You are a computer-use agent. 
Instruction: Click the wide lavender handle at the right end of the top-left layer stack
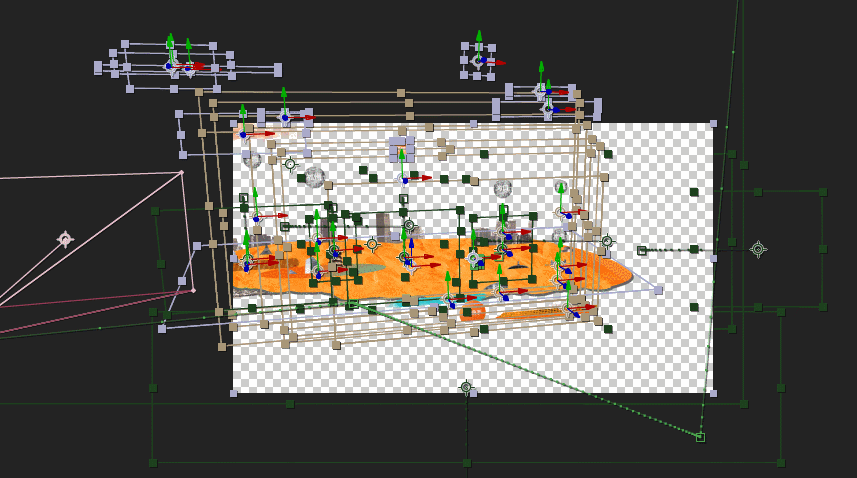pos(278,69)
